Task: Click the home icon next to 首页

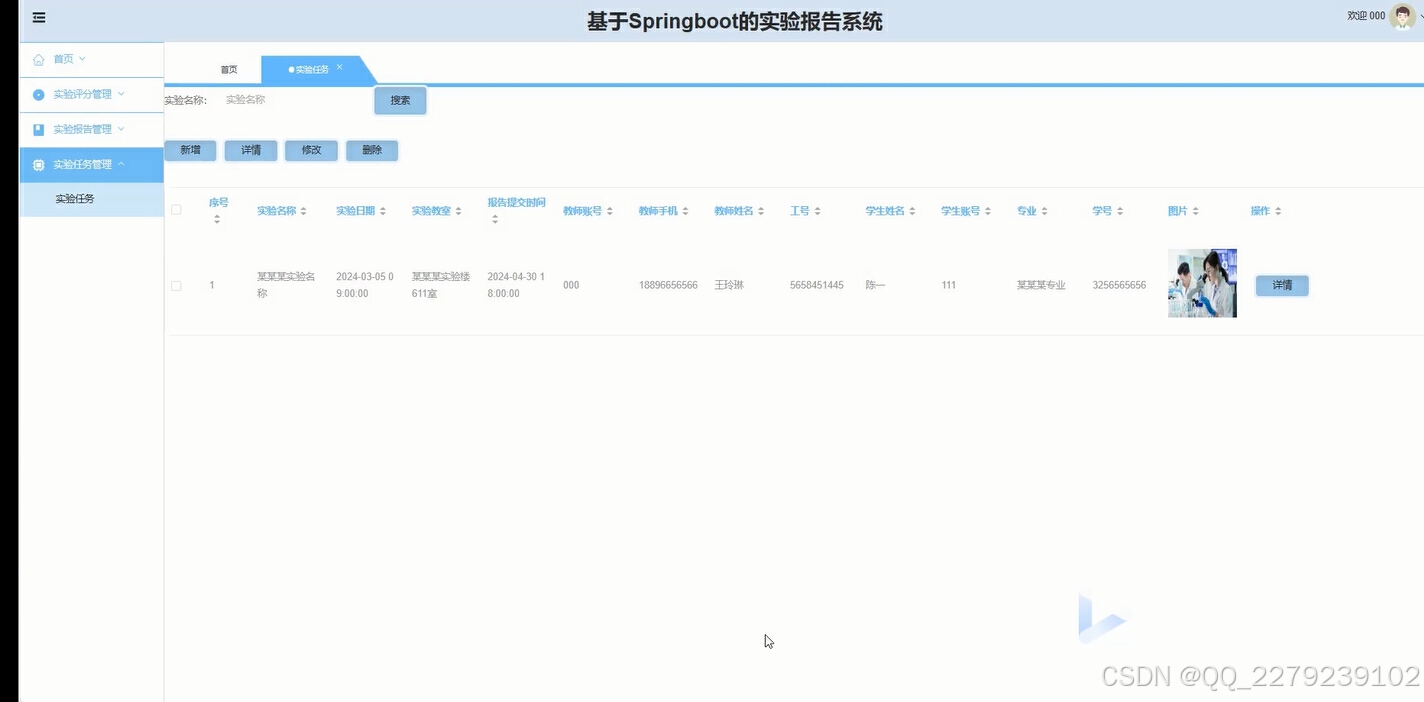Action: pos(37,58)
